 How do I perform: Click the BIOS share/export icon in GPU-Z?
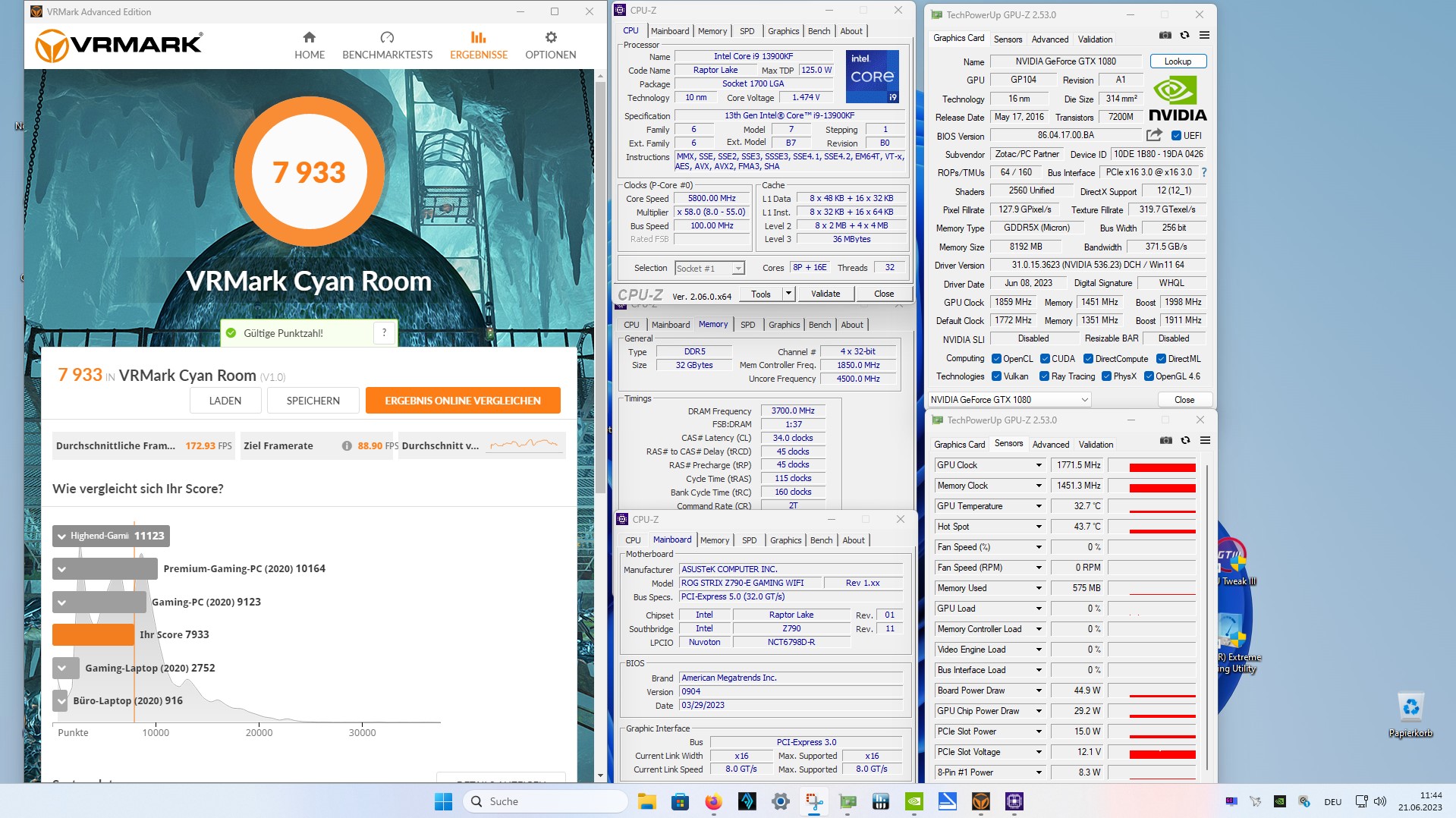[1154, 135]
